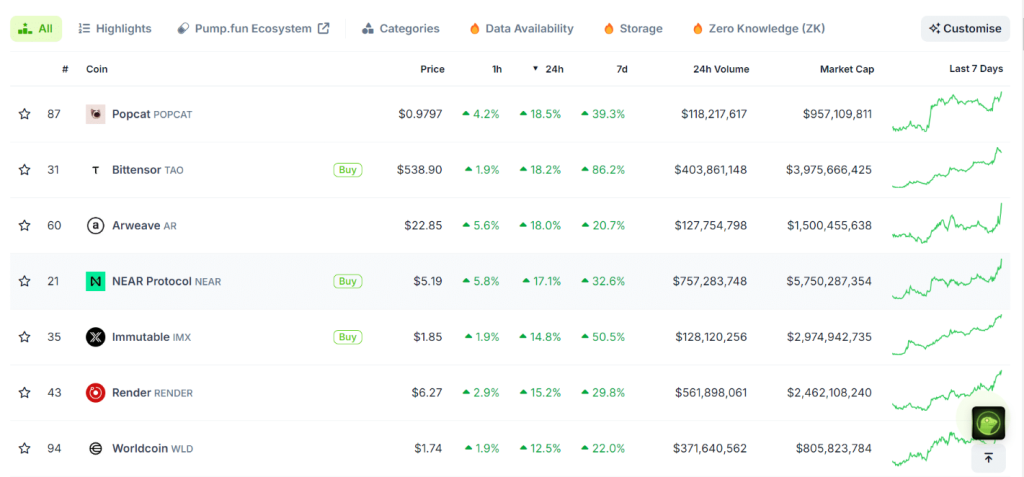Click the Popcat coin logo icon
Viewport: 1024px width, 477px height.
95,114
